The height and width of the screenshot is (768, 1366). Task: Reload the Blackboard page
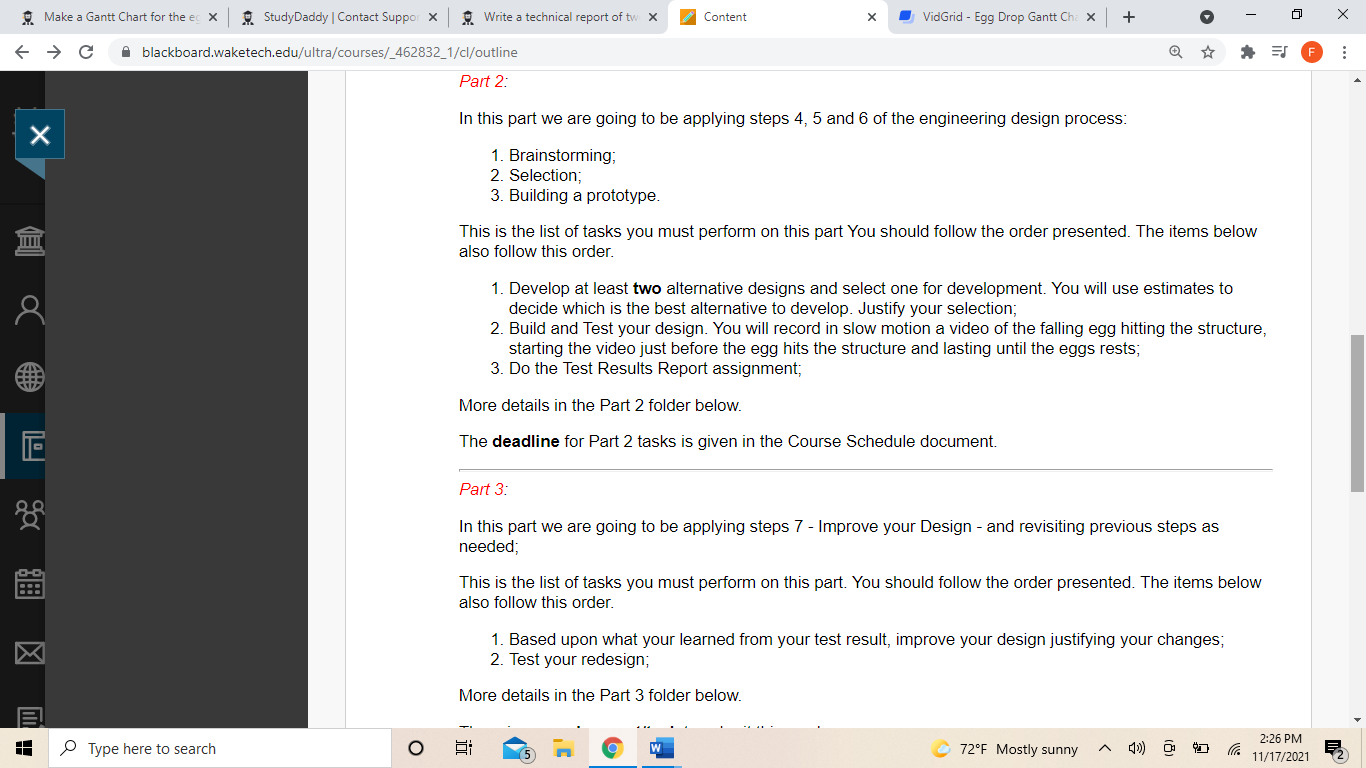[86, 52]
